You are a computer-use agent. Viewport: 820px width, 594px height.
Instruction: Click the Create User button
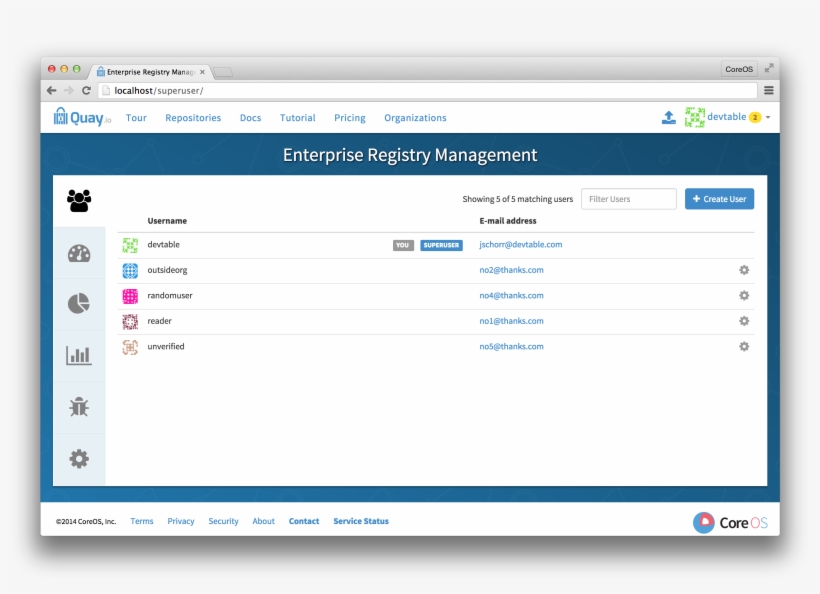coord(719,199)
